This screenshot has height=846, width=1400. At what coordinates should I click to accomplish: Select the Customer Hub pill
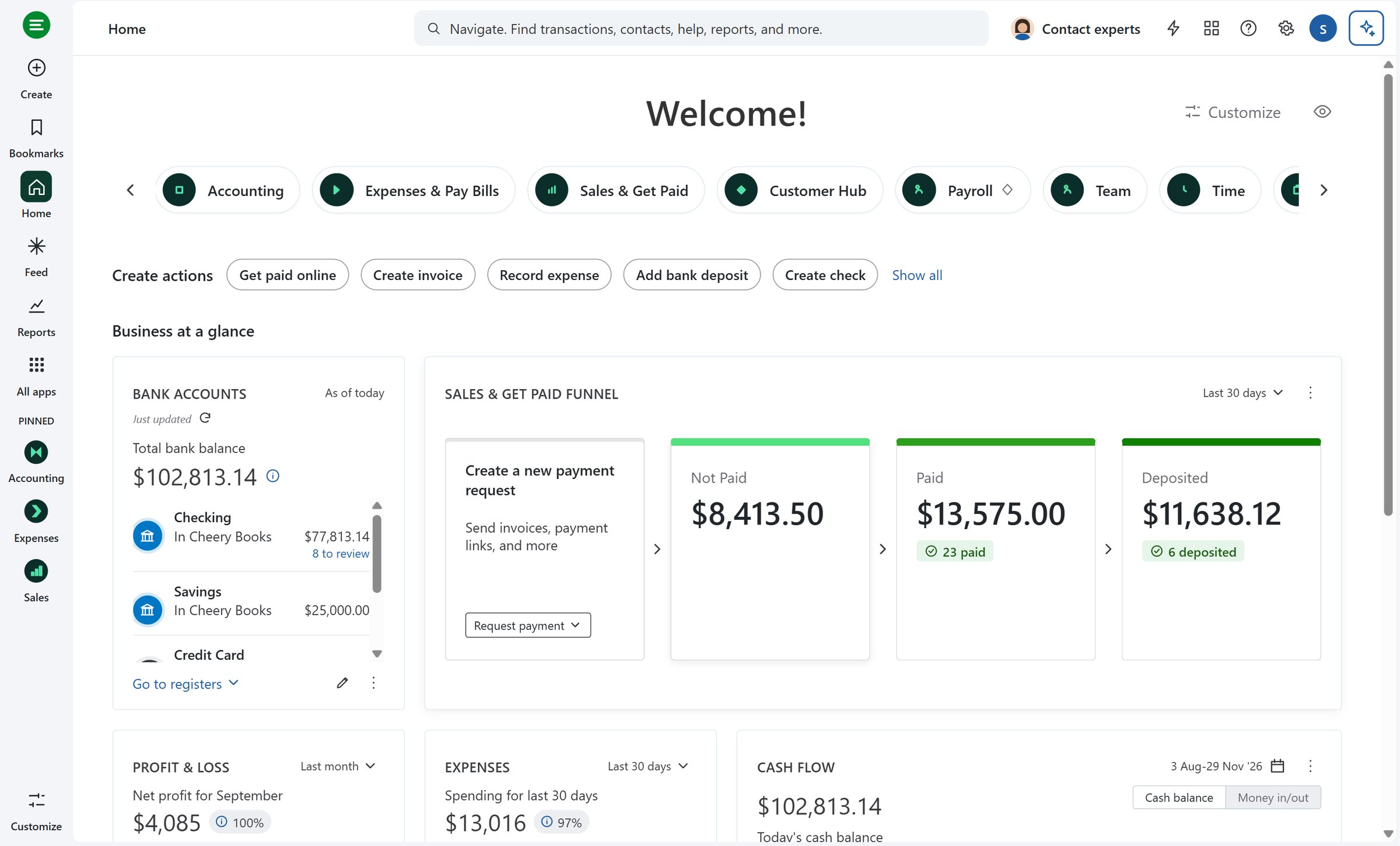click(x=800, y=190)
